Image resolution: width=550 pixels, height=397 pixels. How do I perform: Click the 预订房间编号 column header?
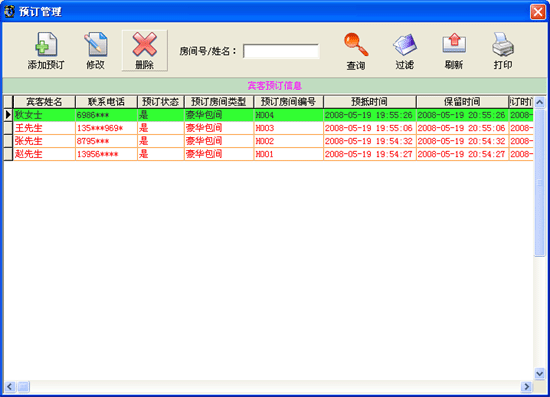[x=288, y=102]
